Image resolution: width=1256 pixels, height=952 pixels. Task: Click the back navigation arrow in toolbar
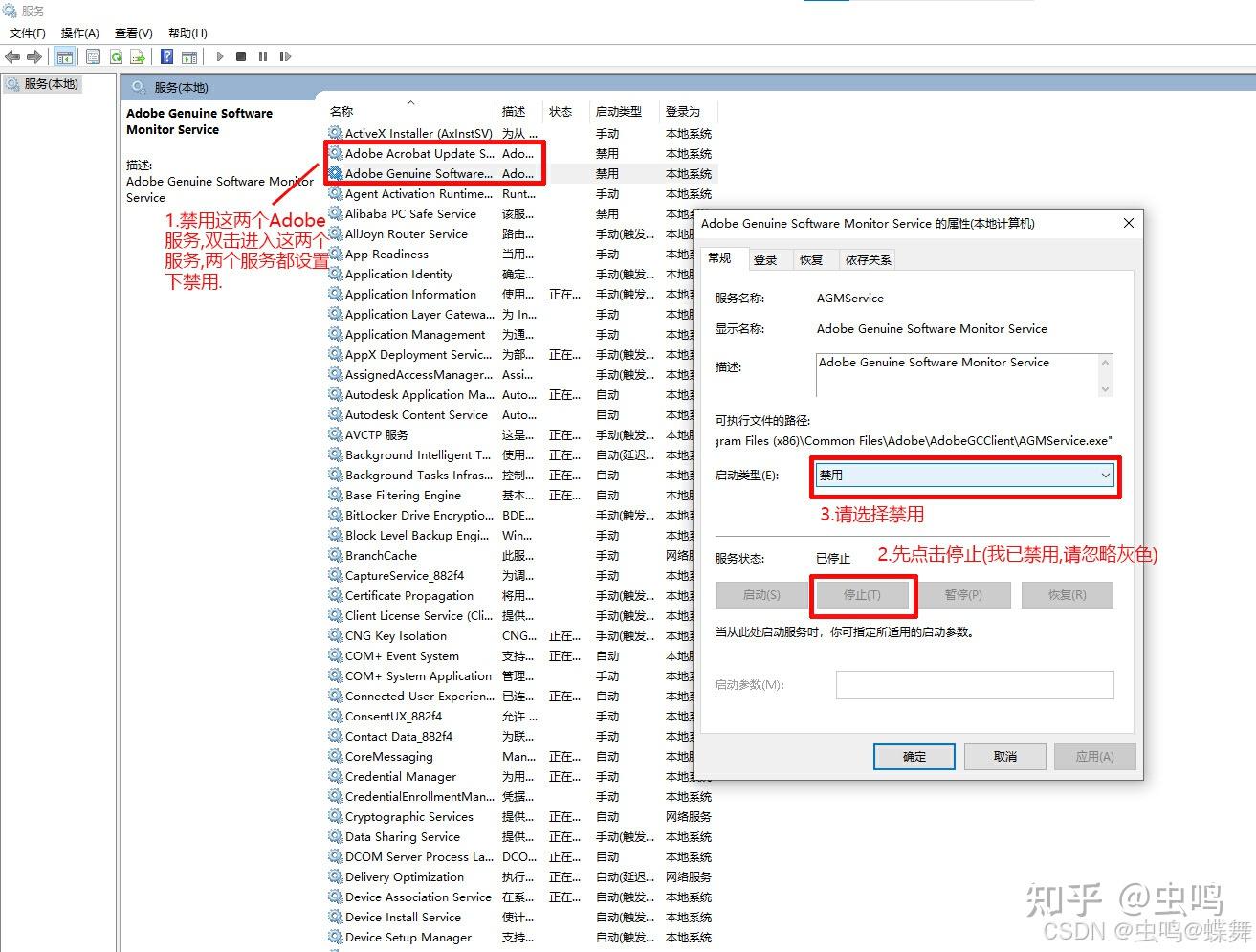pyautogui.click(x=11, y=56)
